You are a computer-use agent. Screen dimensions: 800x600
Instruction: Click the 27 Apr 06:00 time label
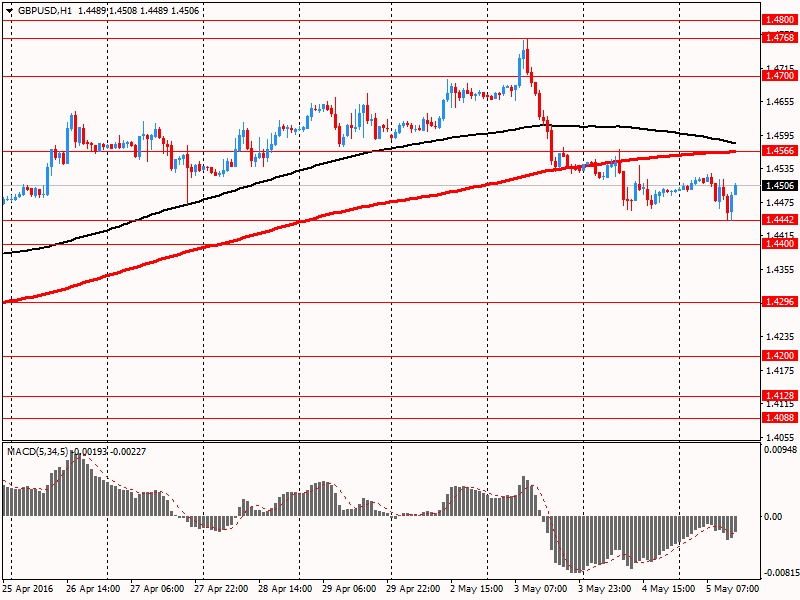[x=157, y=589]
